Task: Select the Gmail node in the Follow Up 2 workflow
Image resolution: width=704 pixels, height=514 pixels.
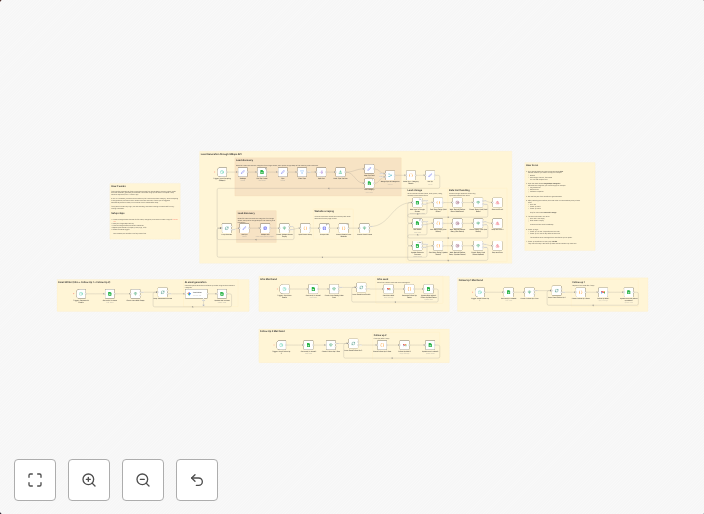Action: coord(405,345)
